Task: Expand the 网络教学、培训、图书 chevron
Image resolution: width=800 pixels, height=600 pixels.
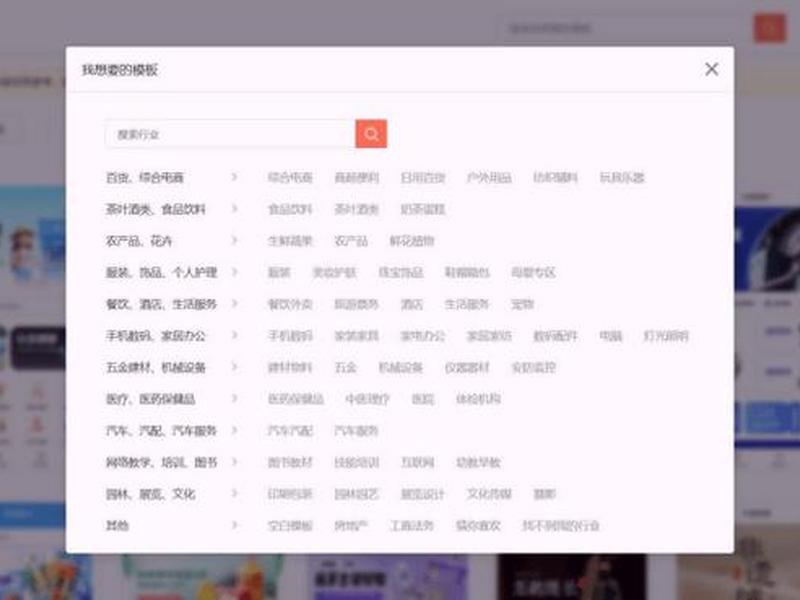Action: pyautogui.click(x=234, y=461)
